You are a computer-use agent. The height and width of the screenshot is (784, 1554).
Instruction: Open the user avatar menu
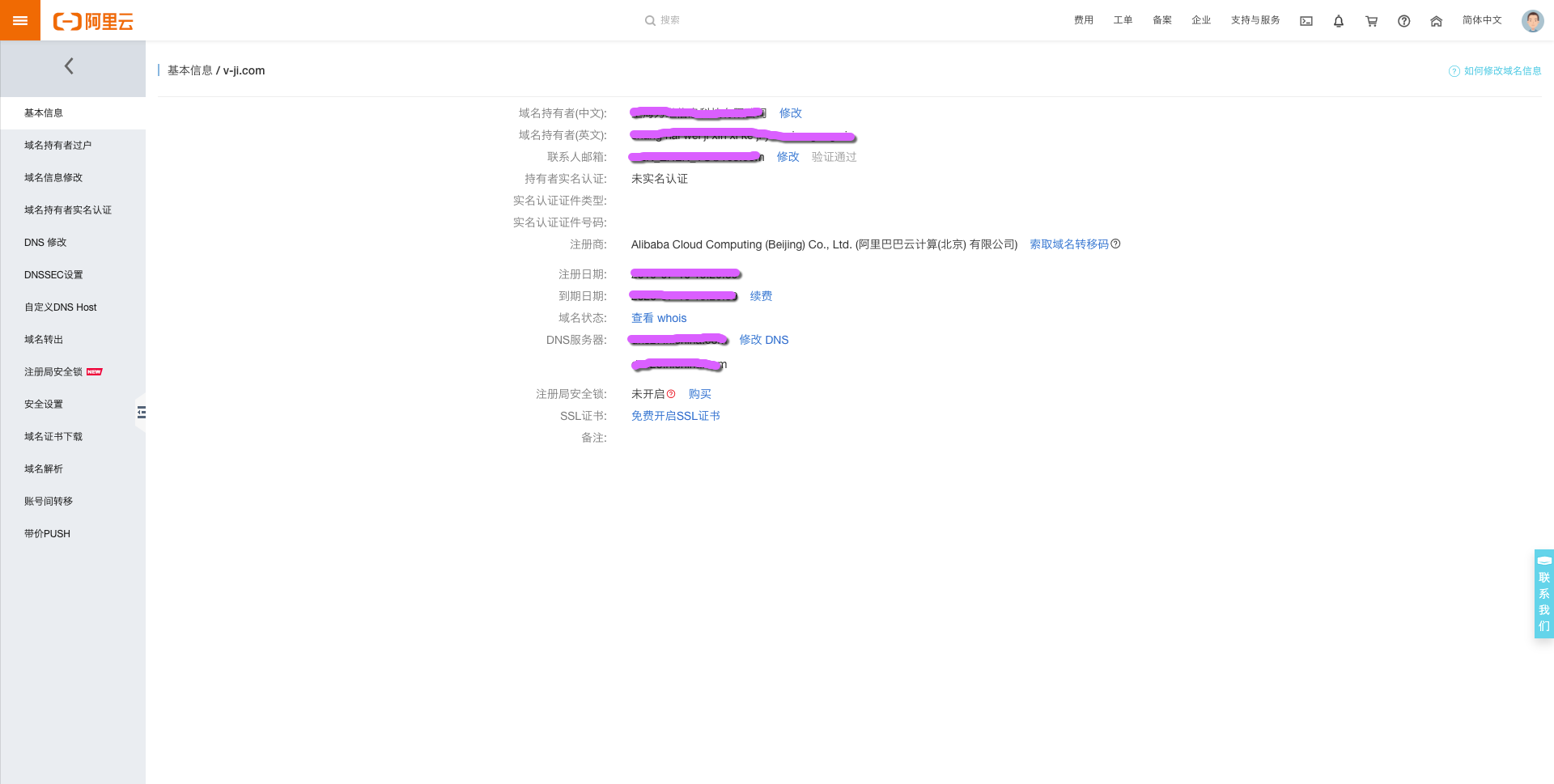tap(1532, 21)
